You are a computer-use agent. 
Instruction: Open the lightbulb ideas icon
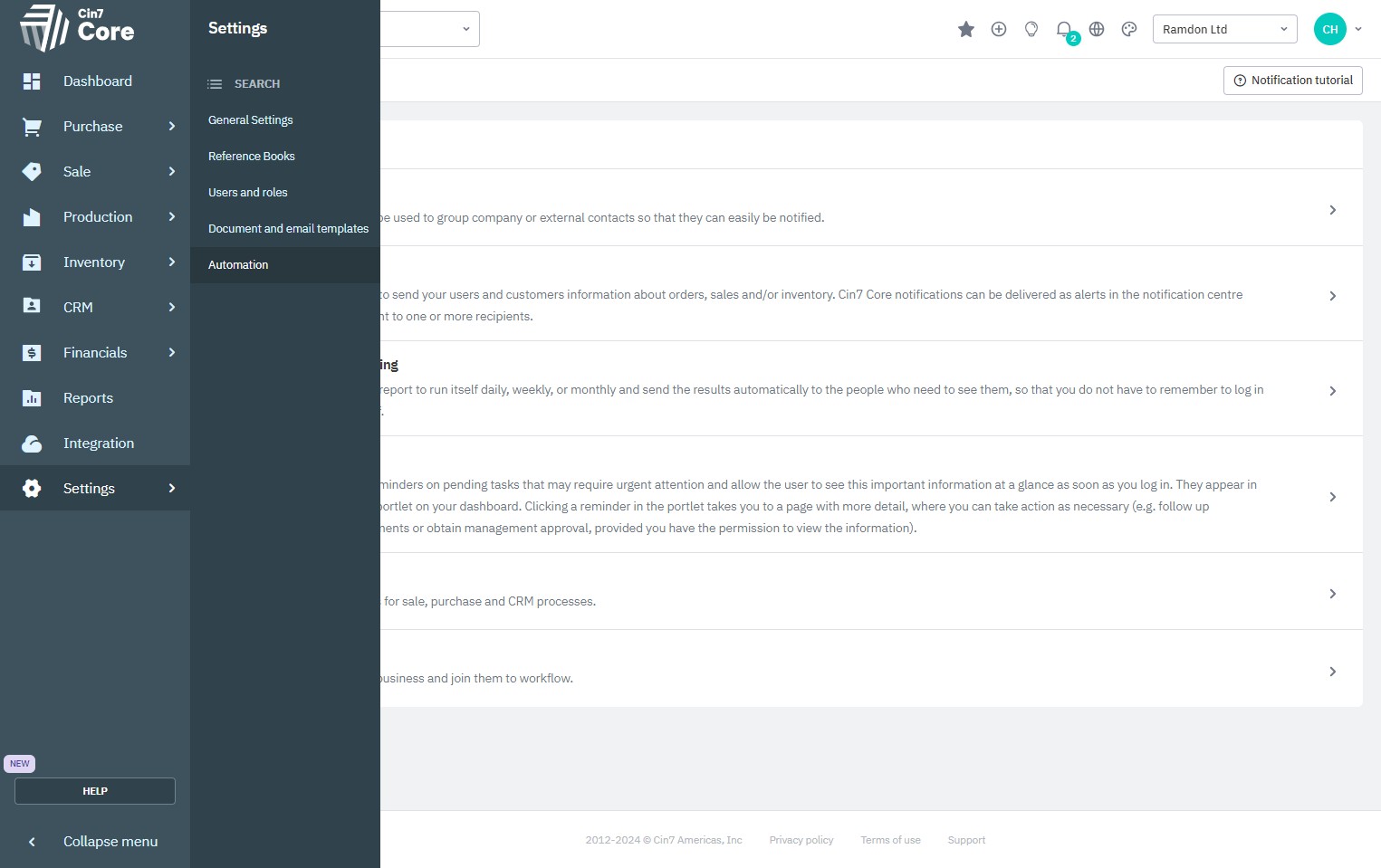pos(1031,29)
